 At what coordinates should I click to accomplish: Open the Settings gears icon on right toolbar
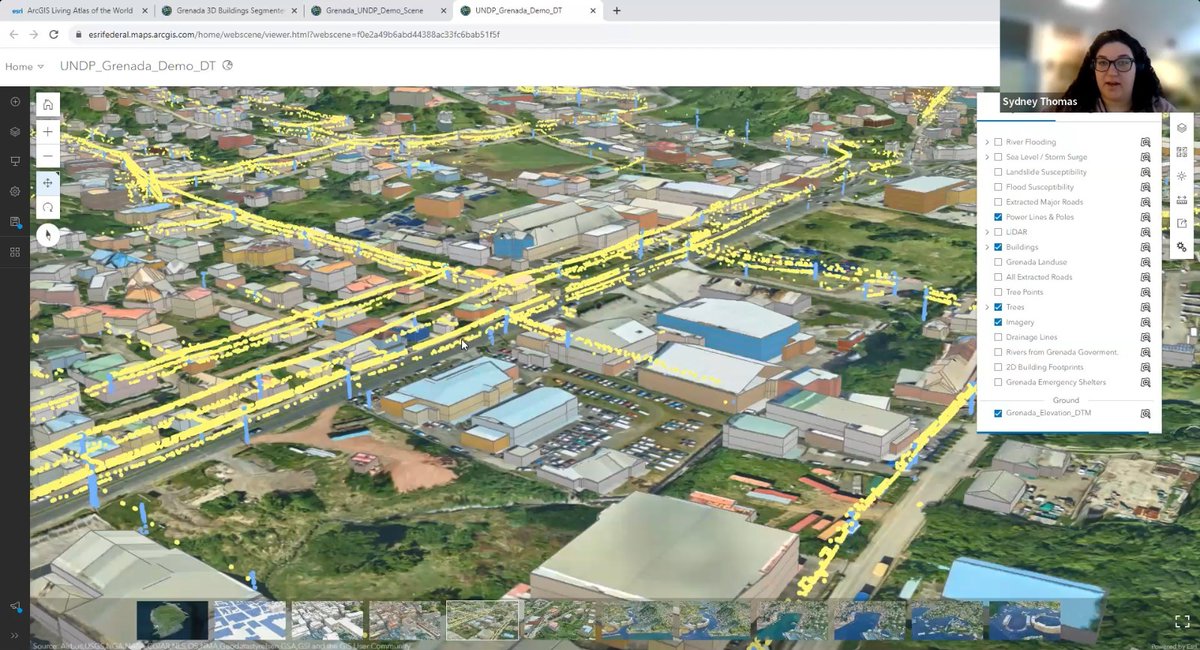1182,247
